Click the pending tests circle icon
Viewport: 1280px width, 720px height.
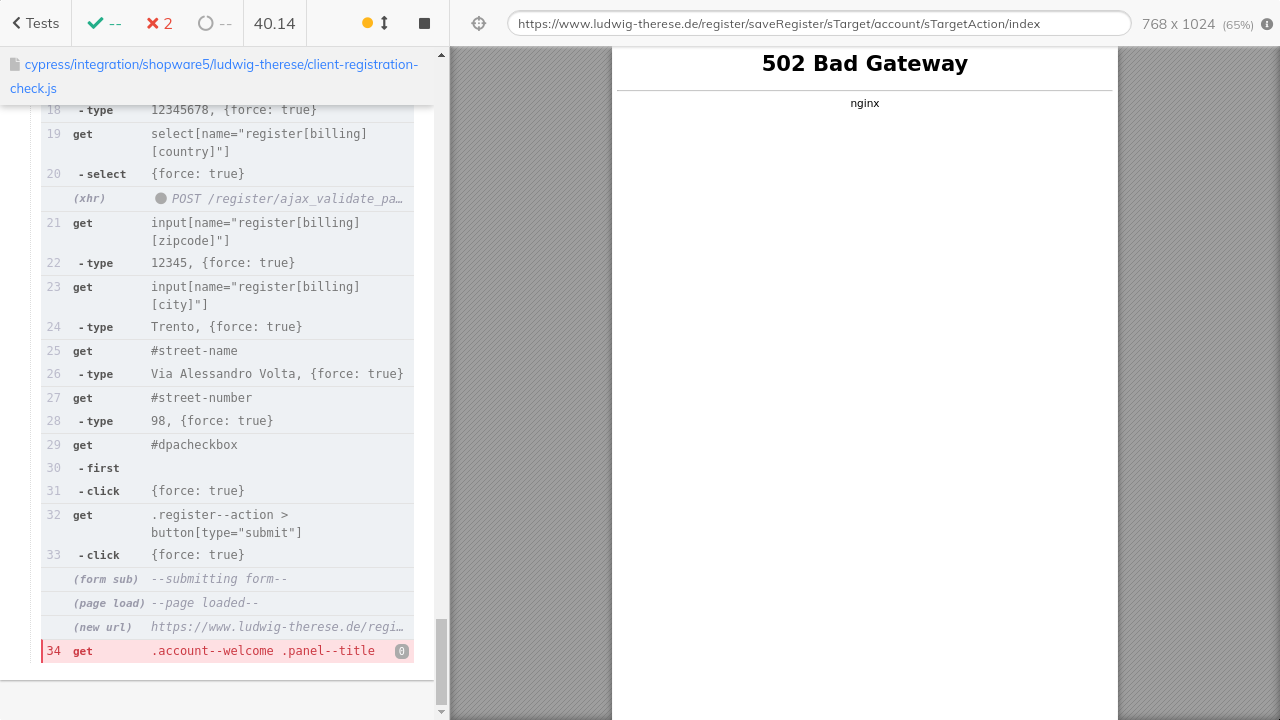pos(206,23)
